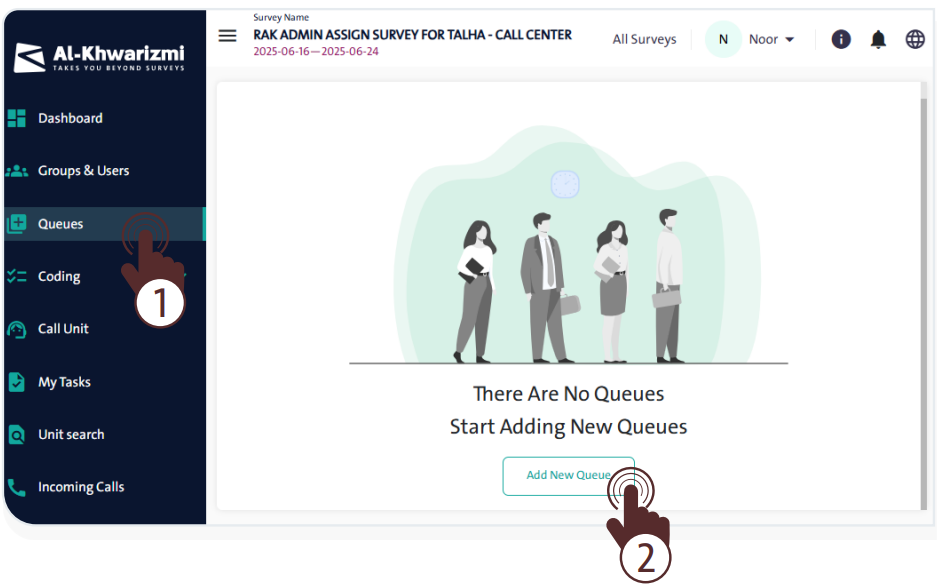This screenshot has width=943, height=588.
Task: Toggle the hamburger menu to collapse the sidebar
Action: (x=228, y=36)
